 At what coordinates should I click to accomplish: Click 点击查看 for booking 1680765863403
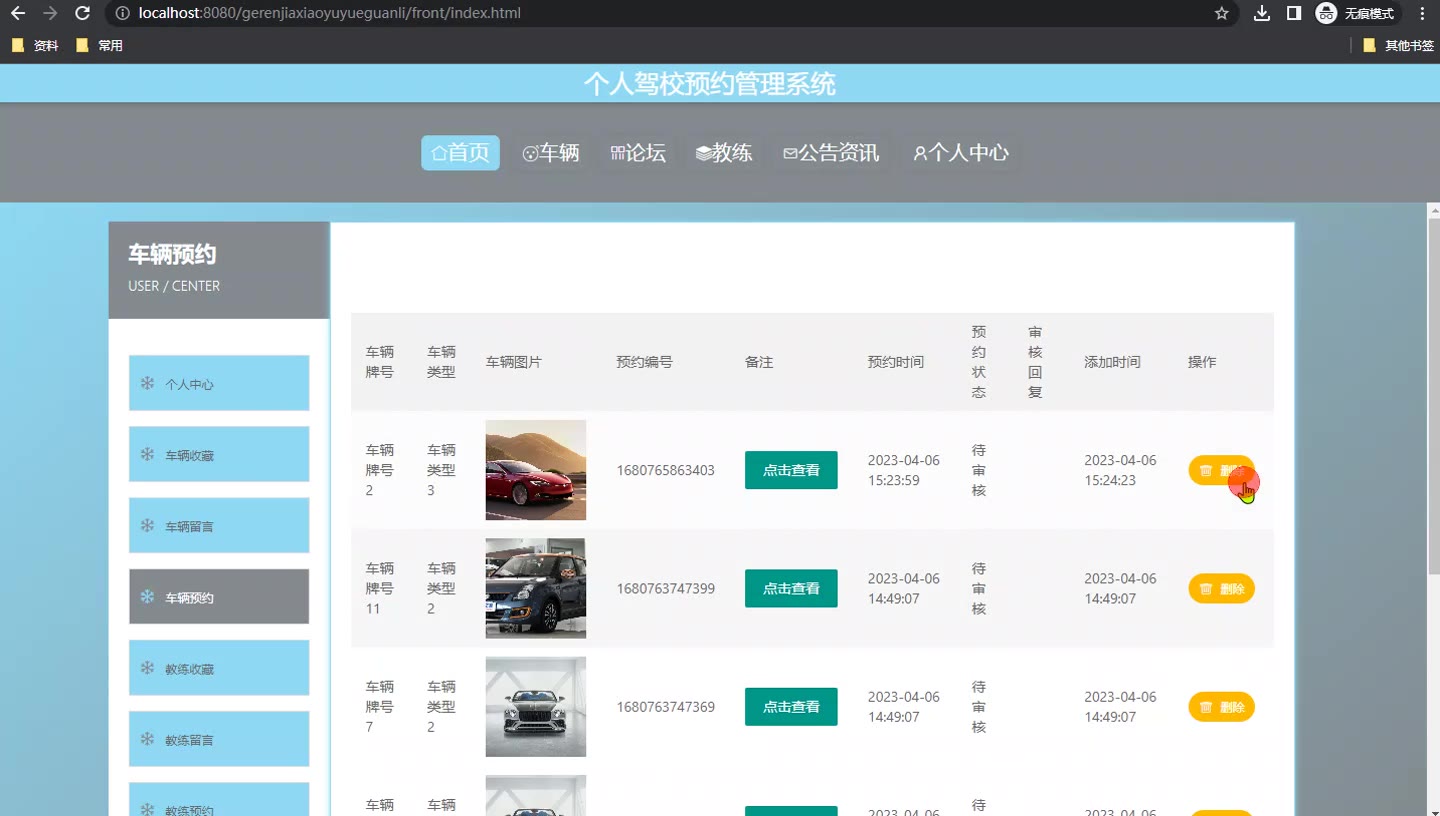tap(791, 470)
